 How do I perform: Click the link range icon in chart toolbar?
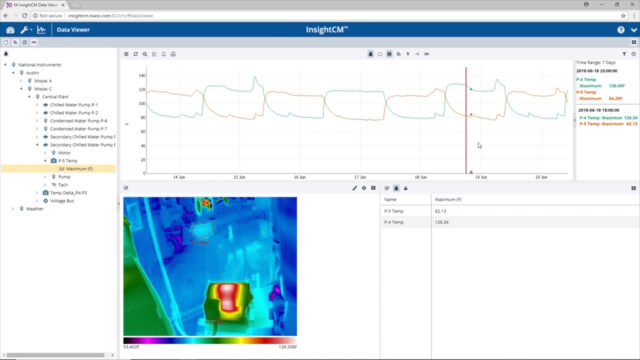pos(427,54)
